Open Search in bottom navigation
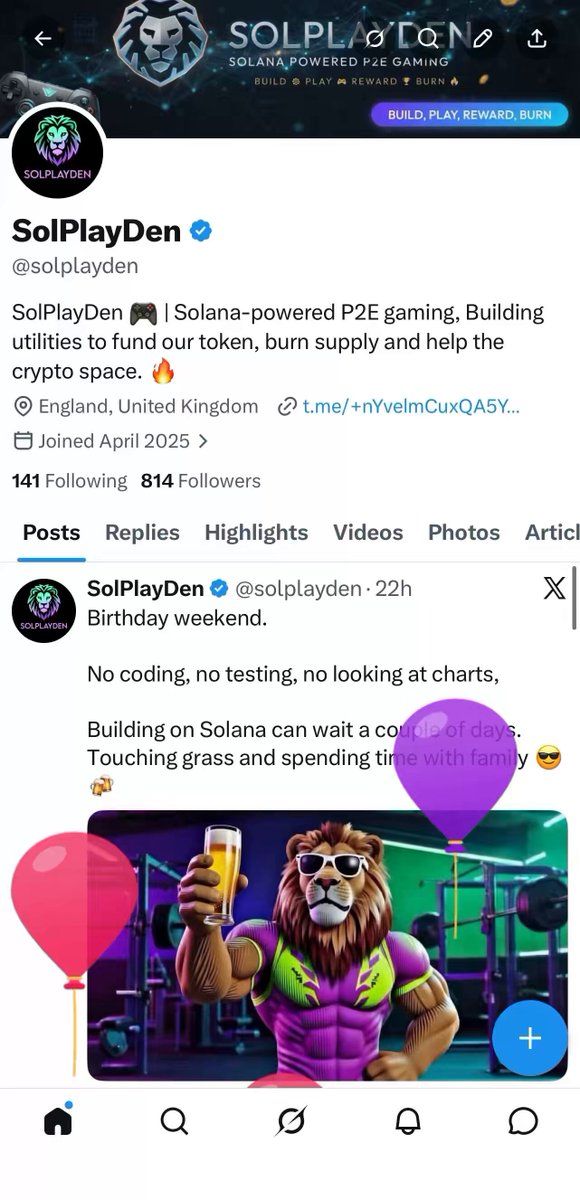The width and height of the screenshot is (580, 1200). coord(174,1122)
